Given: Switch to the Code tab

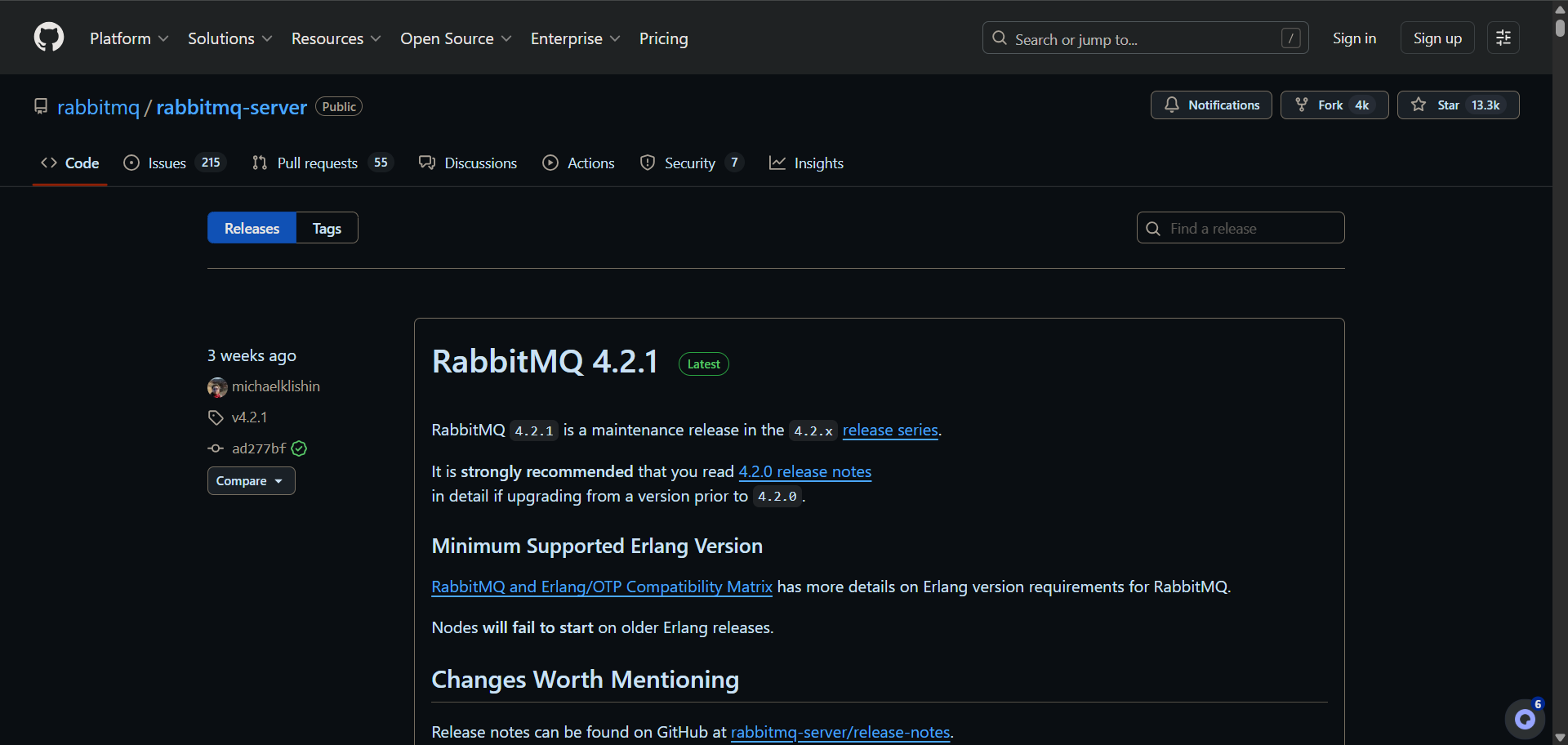Looking at the screenshot, I should (70, 163).
